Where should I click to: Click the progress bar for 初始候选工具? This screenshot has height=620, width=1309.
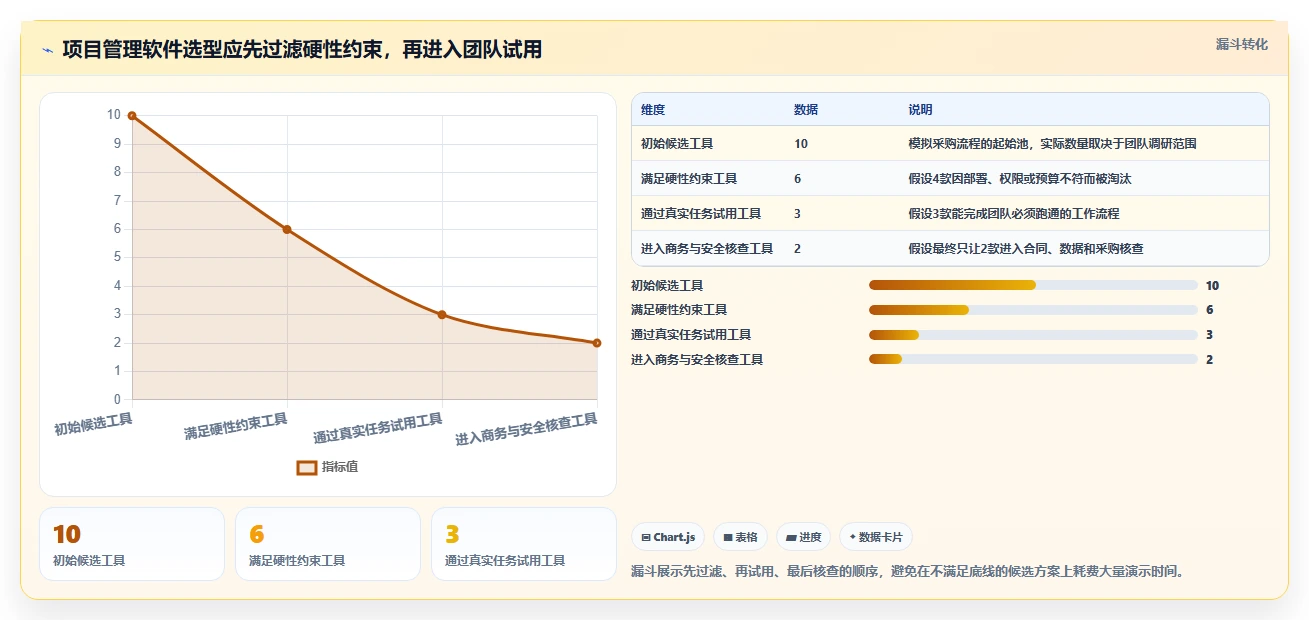pyautogui.click(x=1033, y=285)
